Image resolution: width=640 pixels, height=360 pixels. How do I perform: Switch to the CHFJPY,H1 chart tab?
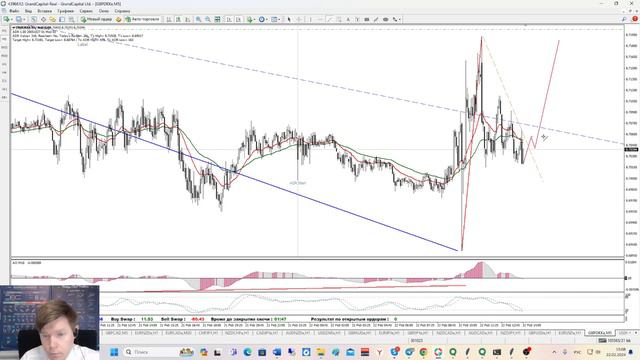208,333
